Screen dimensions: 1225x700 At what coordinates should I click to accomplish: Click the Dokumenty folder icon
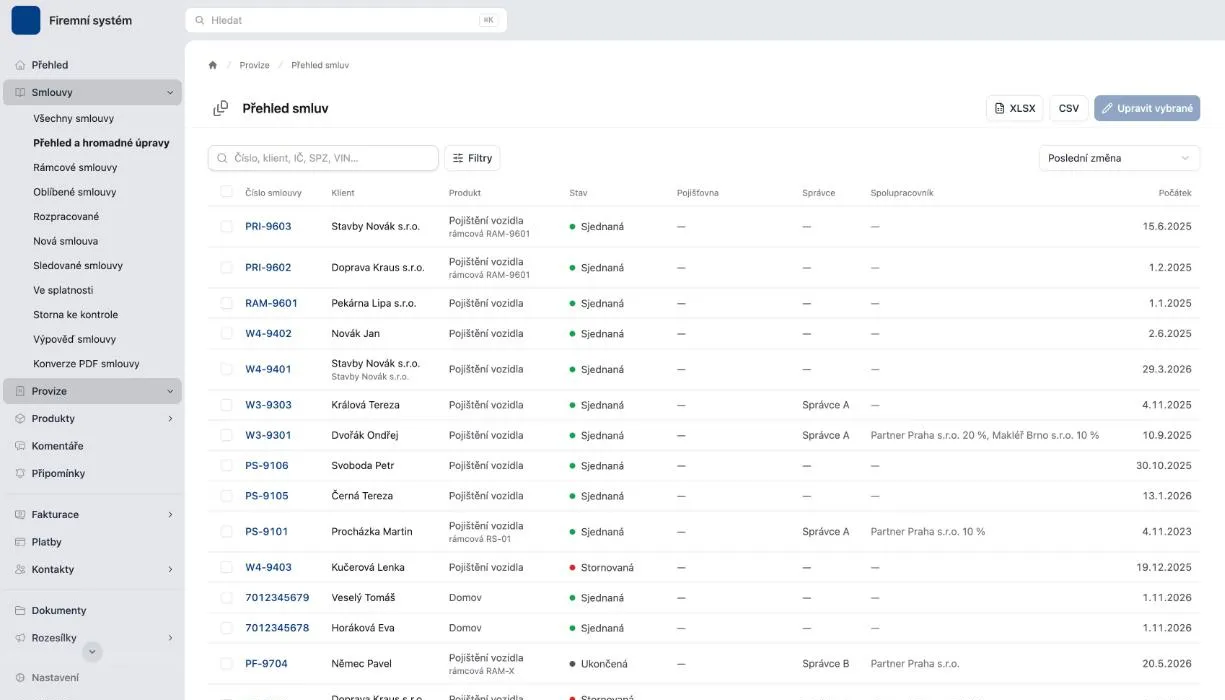tap(20, 610)
